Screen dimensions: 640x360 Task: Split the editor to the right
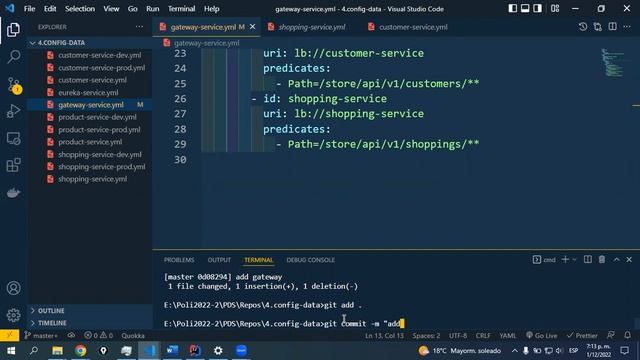[612, 27]
